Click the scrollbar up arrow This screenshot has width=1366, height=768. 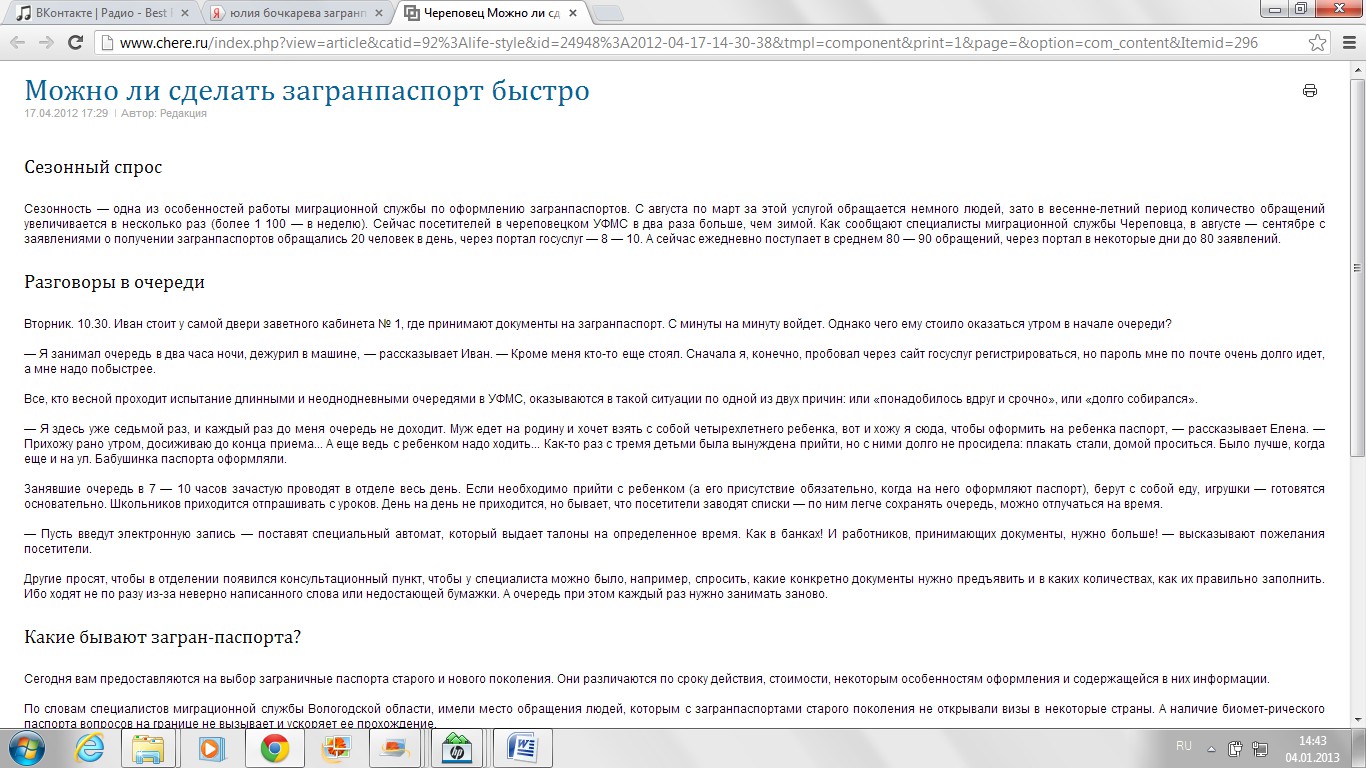1357,69
